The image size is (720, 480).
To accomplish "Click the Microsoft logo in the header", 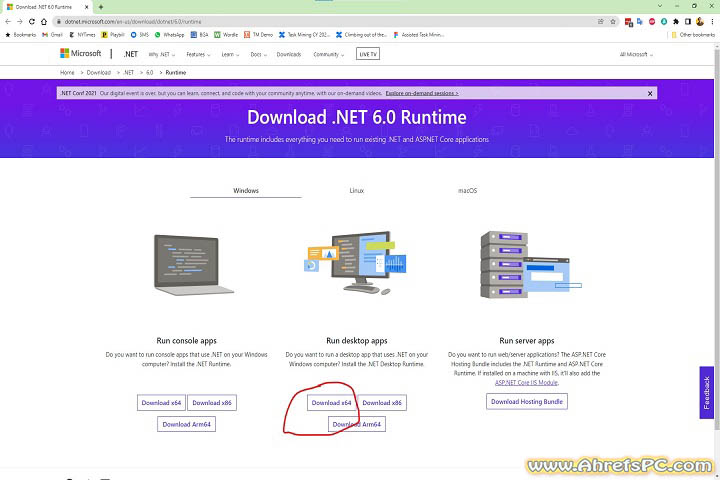I will click(80, 53).
